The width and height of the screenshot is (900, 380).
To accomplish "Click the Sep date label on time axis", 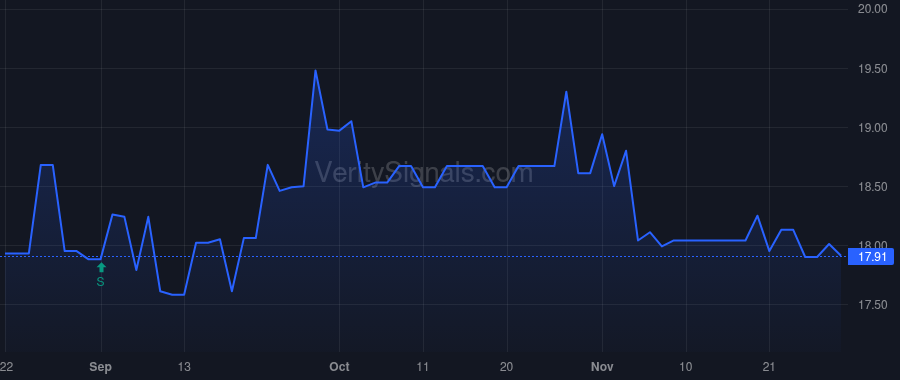I will (x=100, y=367).
